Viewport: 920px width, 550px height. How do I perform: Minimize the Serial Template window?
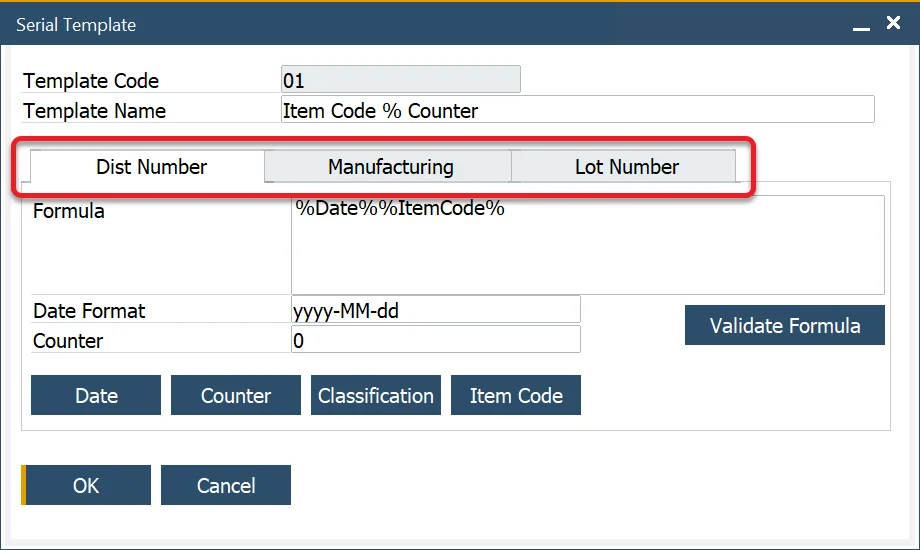point(861,24)
